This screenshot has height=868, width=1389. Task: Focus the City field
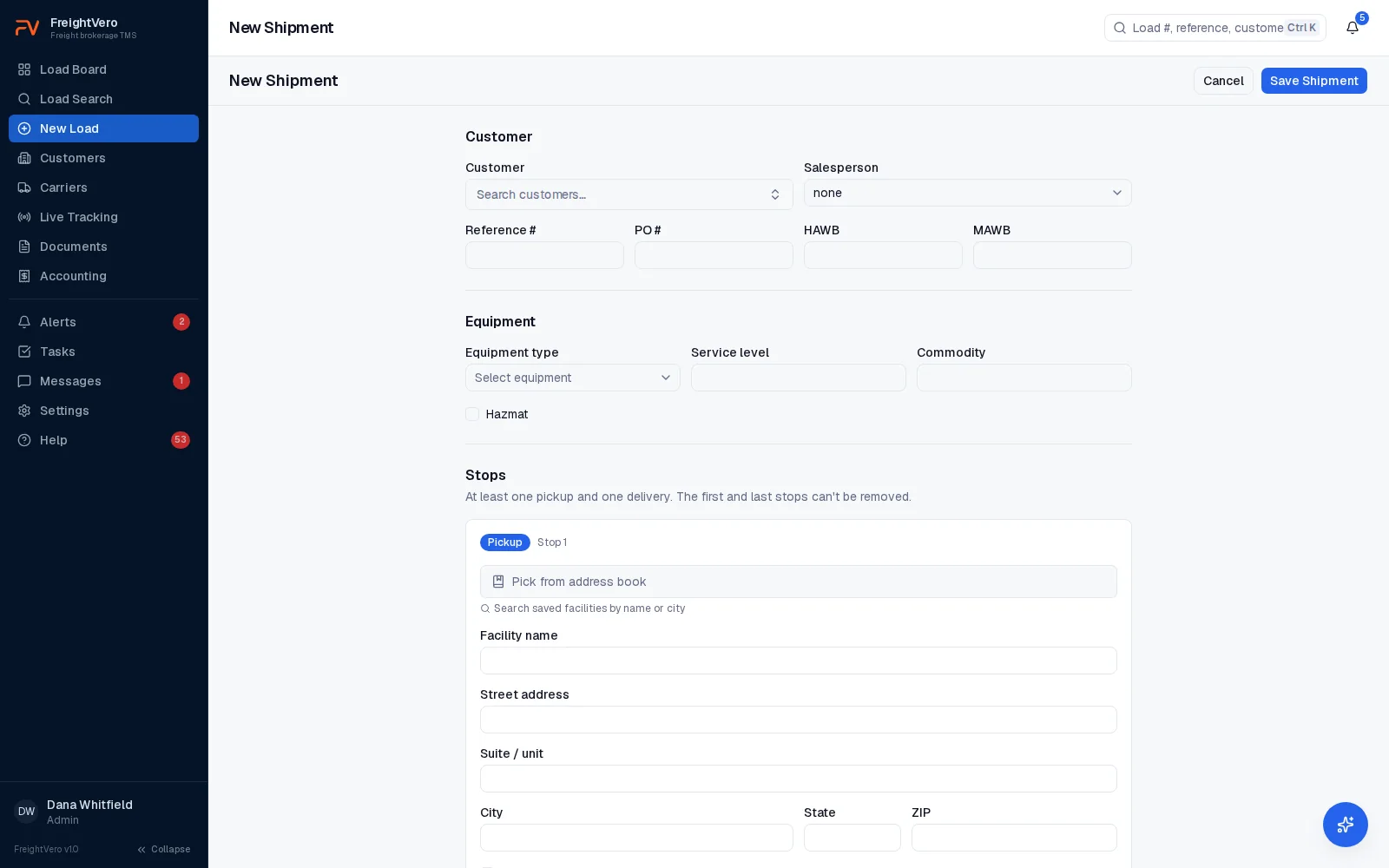(636, 838)
